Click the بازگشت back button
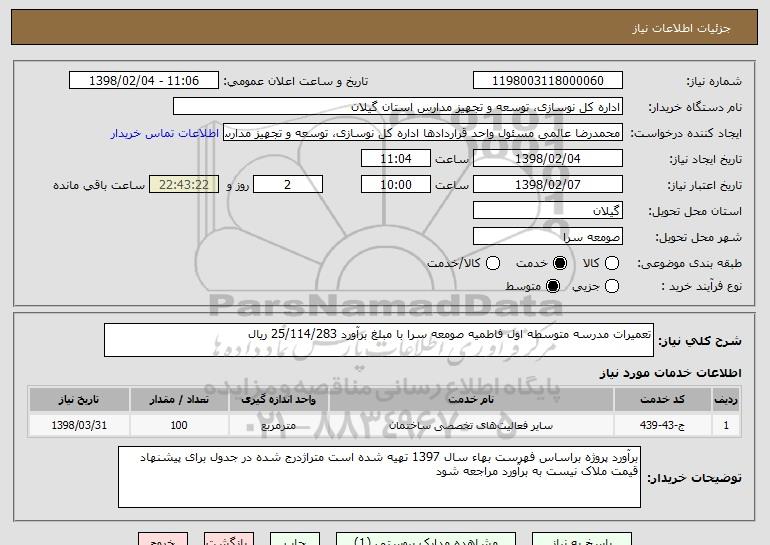The height and width of the screenshot is (545, 770). (229, 539)
